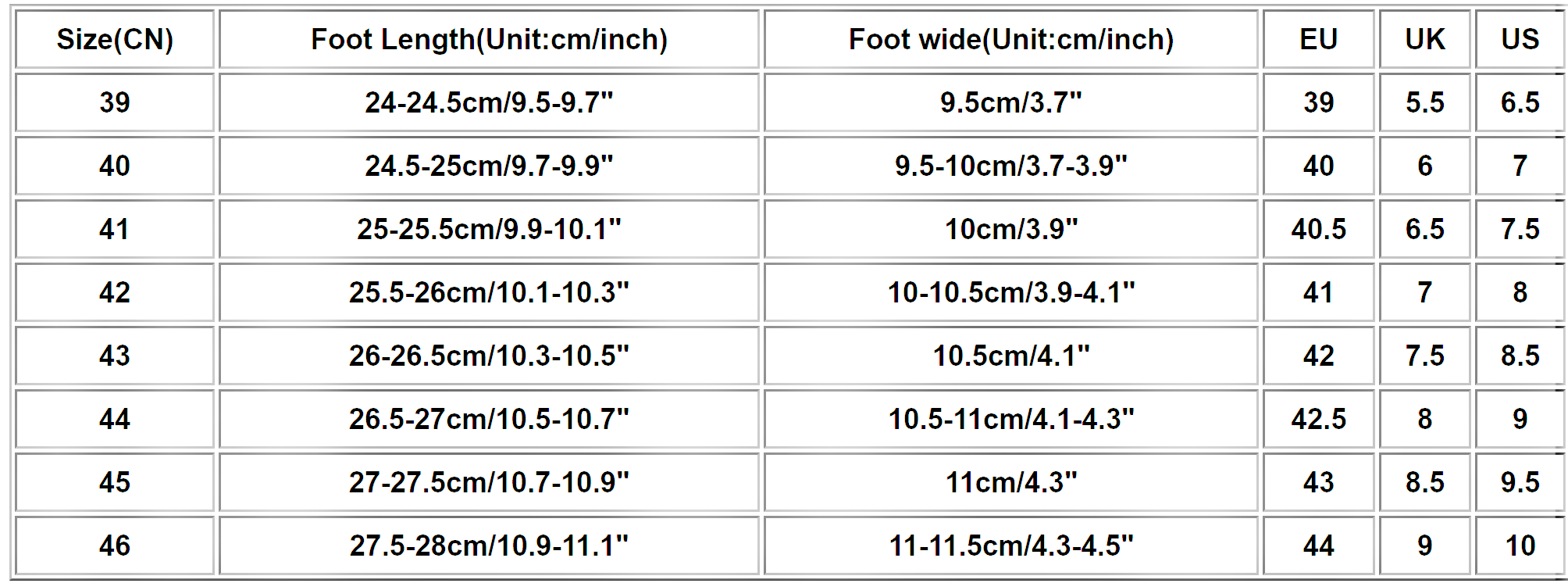Click foot length 24-24.5cm/9.5-9.7" cell
The height and width of the screenshot is (583, 1568).
point(489,102)
